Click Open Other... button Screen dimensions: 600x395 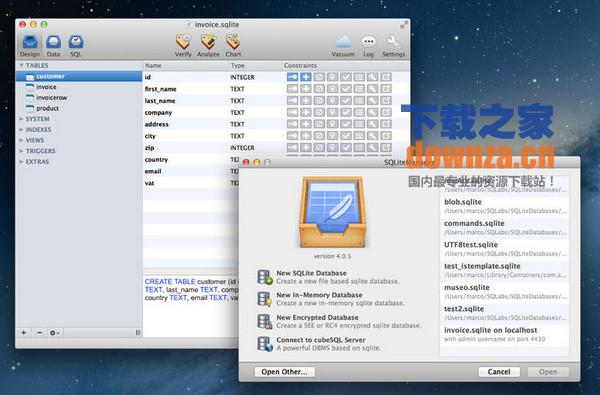(285, 372)
